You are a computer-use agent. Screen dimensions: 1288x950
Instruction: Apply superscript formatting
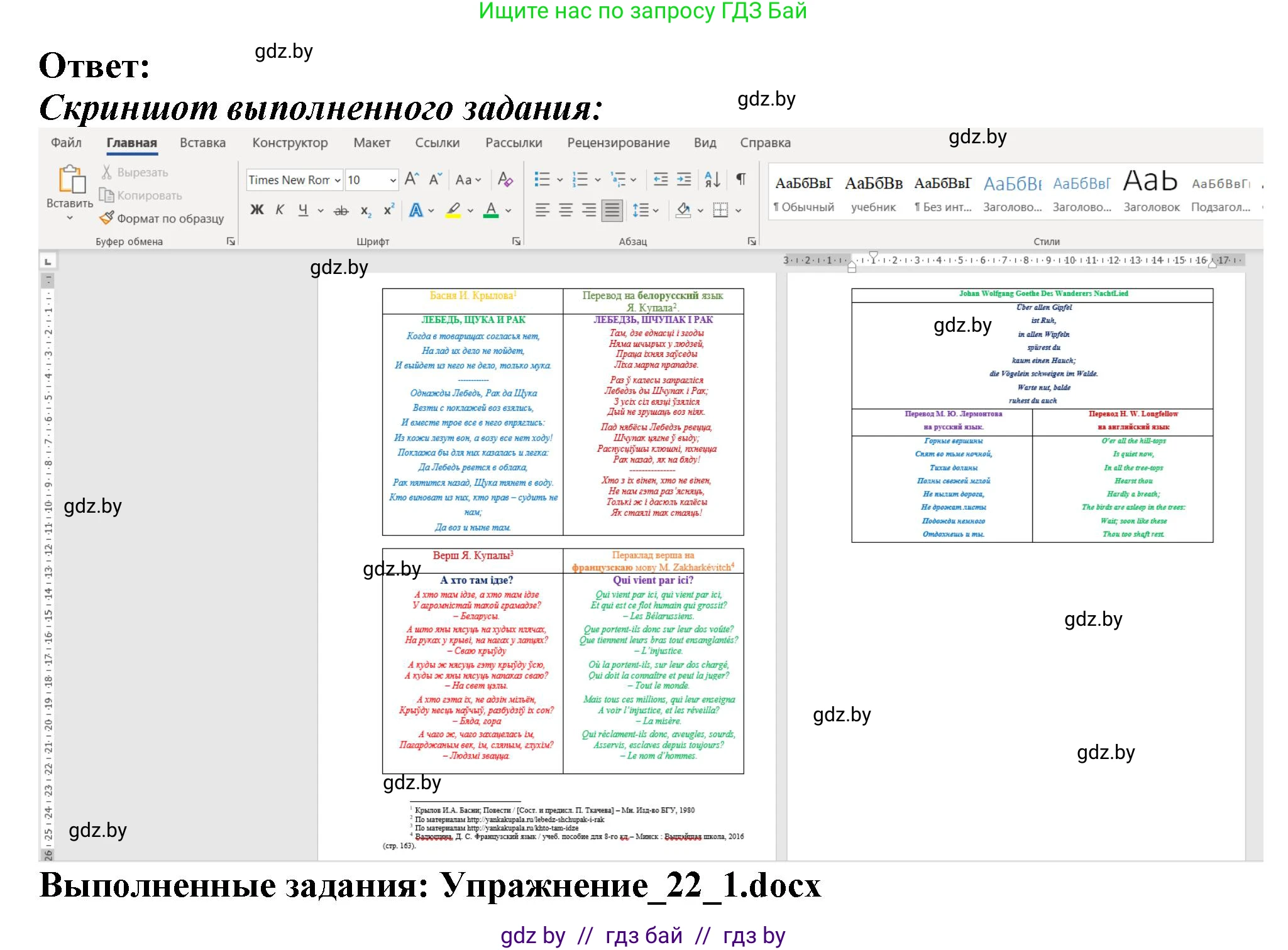point(389,210)
